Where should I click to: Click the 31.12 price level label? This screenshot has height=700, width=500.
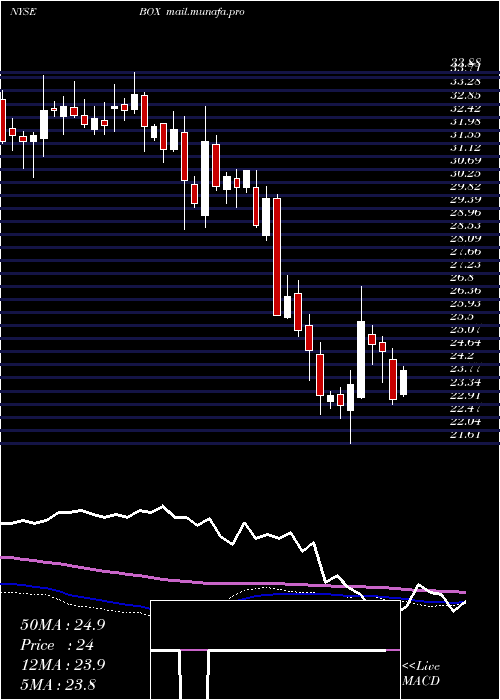[x=465, y=147]
